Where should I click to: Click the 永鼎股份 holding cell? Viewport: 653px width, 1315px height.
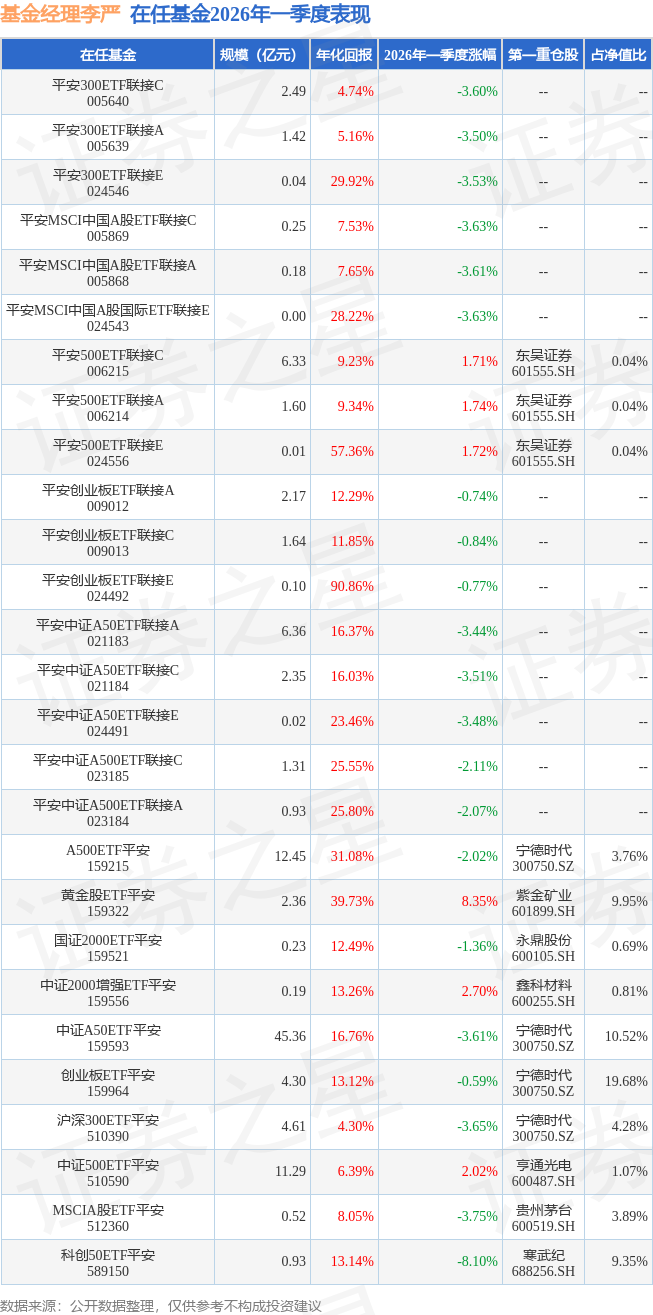tap(543, 940)
